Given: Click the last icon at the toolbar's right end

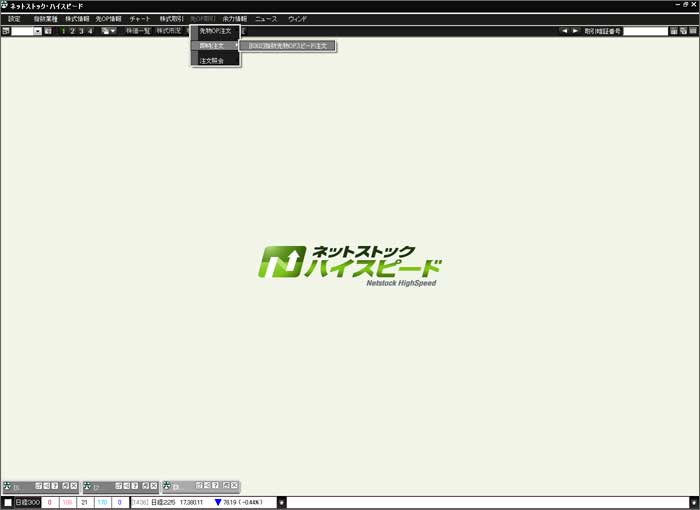Looking at the screenshot, I should click(693, 31).
